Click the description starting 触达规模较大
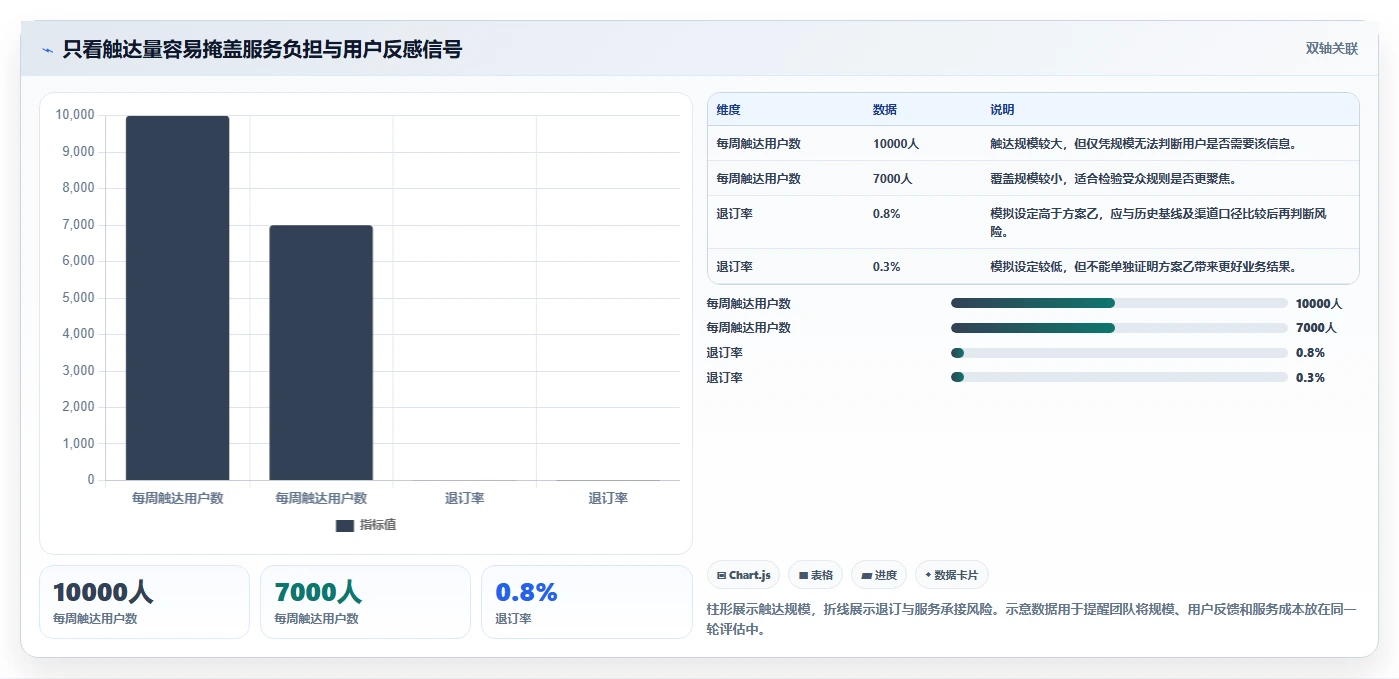This screenshot has width=1399, height=679. click(1144, 144)
